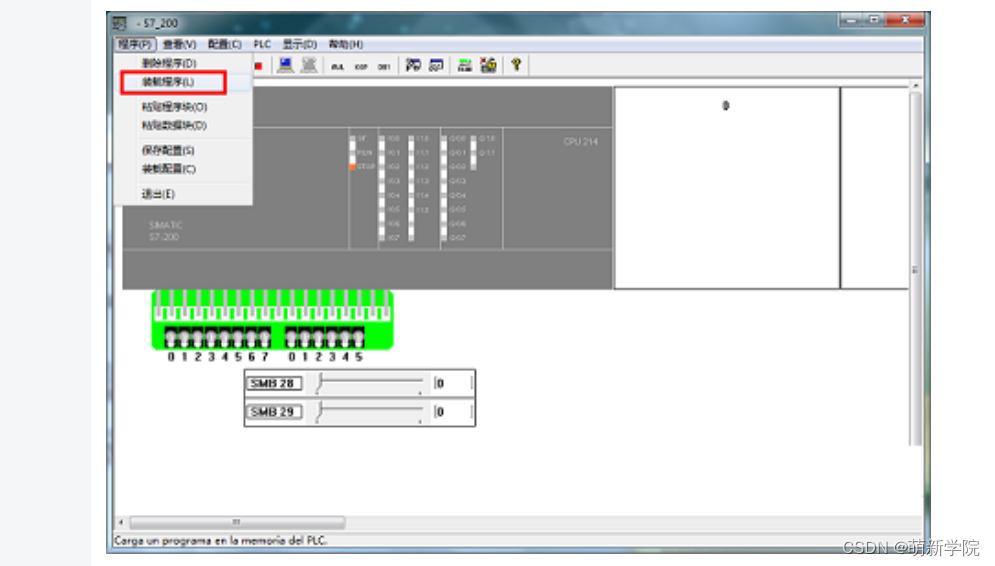Click the TD200 display toolbar icon
The image size is (995, 566).
pyautogui.click(x=437, y=65)
